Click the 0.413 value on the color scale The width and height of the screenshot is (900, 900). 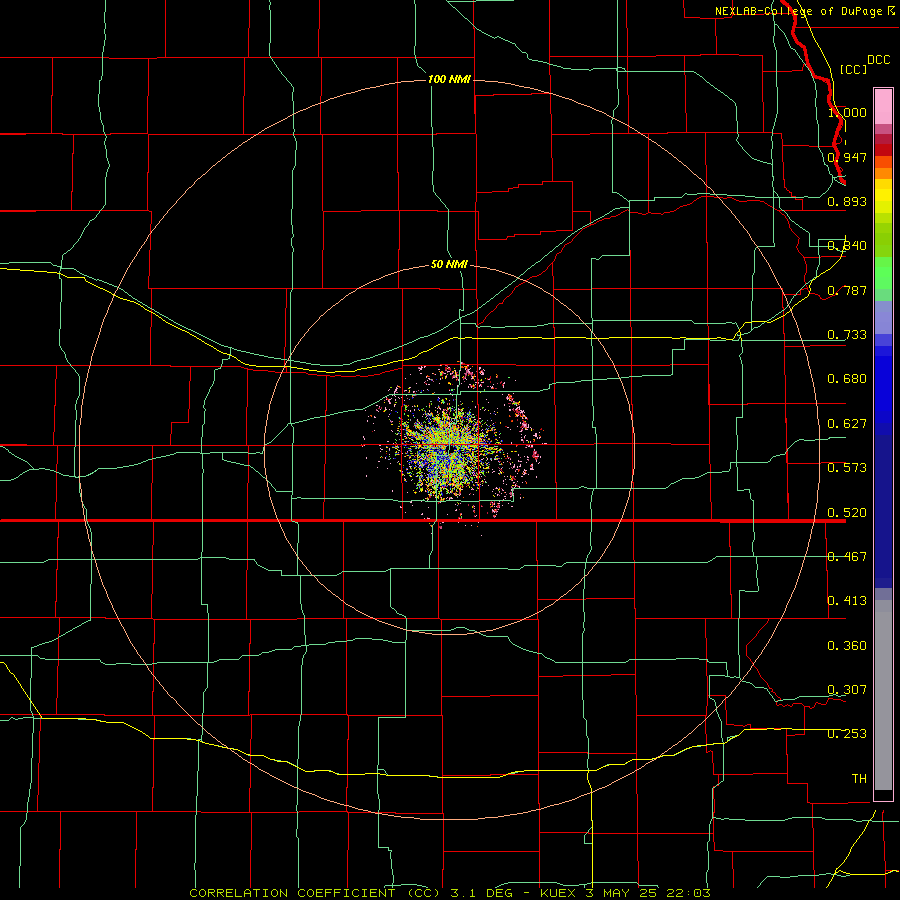pyautogui.click(x=847, y=601)
